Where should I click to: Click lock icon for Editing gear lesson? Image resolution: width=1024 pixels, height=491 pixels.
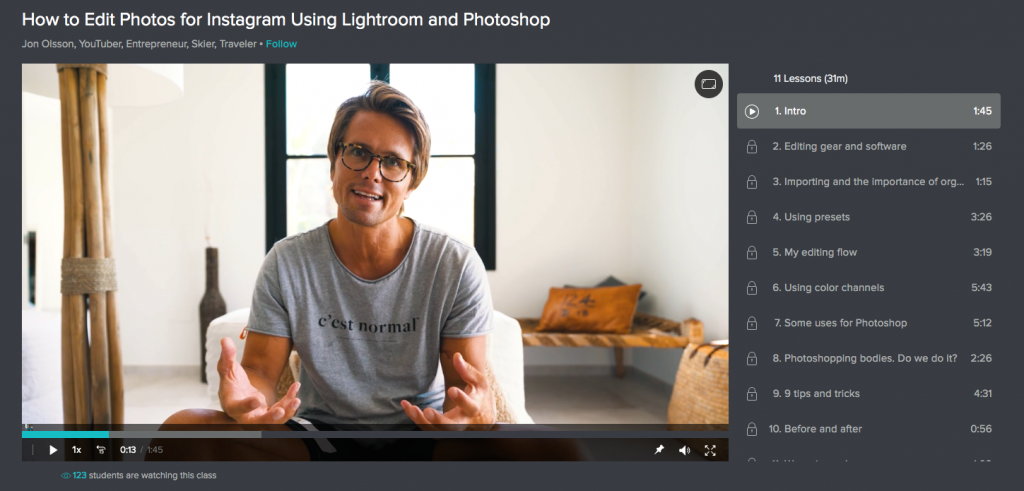(752, 147)
